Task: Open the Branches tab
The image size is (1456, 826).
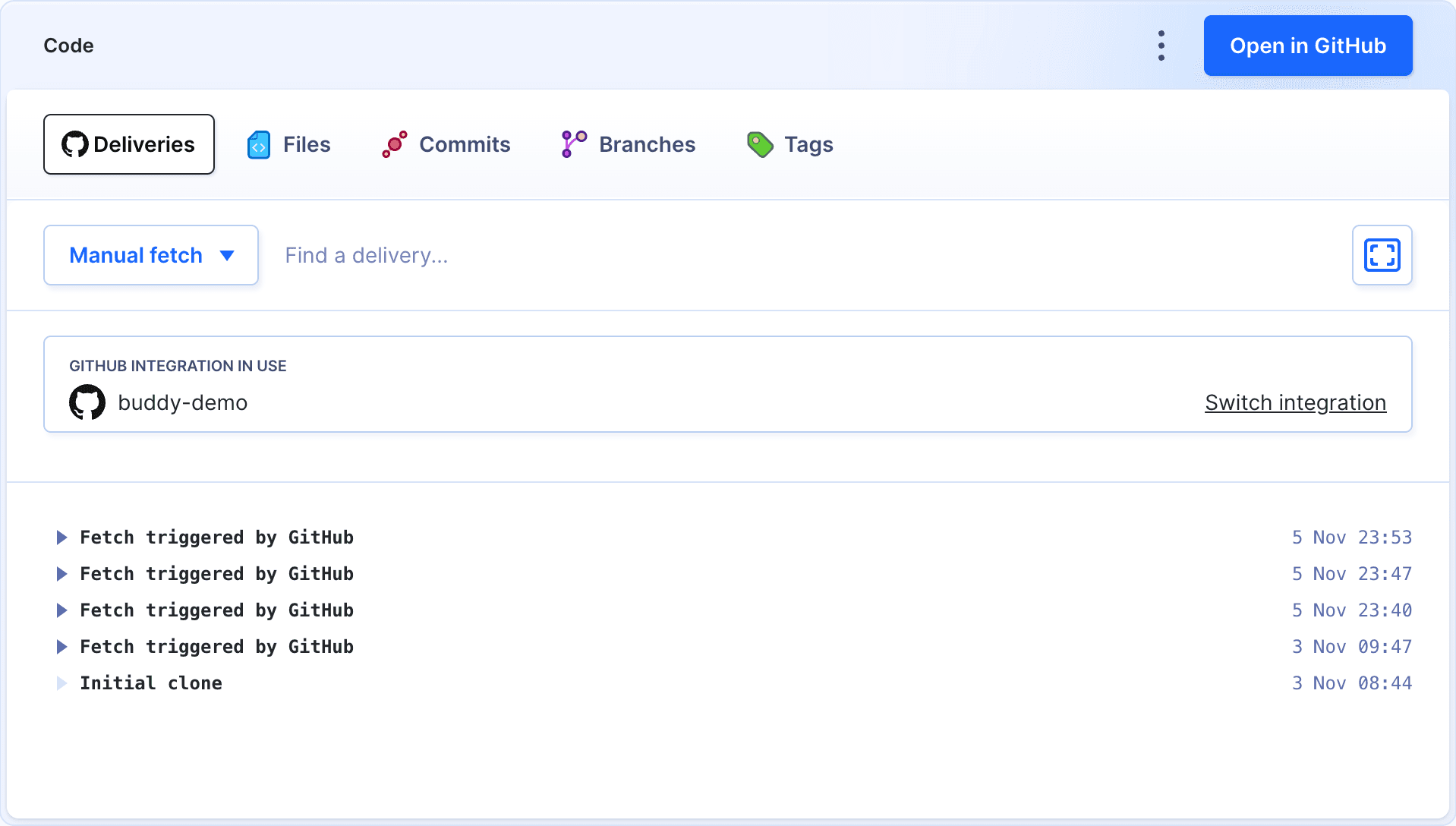Action: (x=629, y=144)
